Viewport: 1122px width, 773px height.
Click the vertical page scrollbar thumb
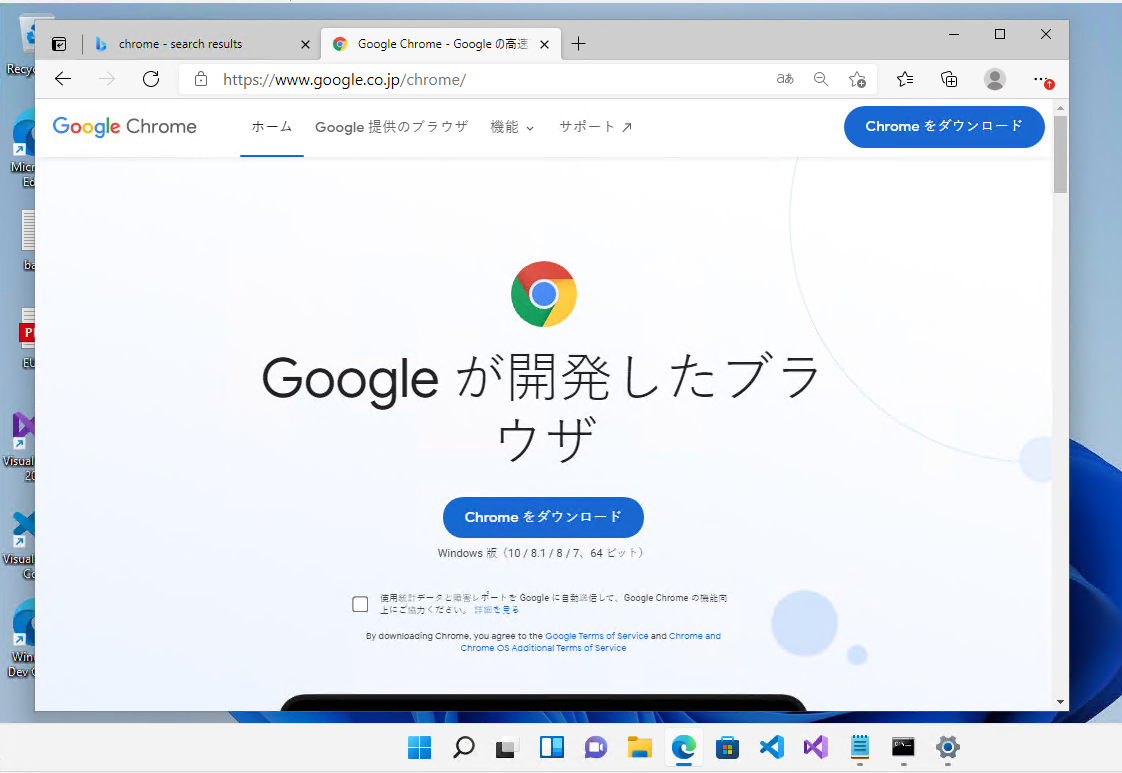(1060, 155)
